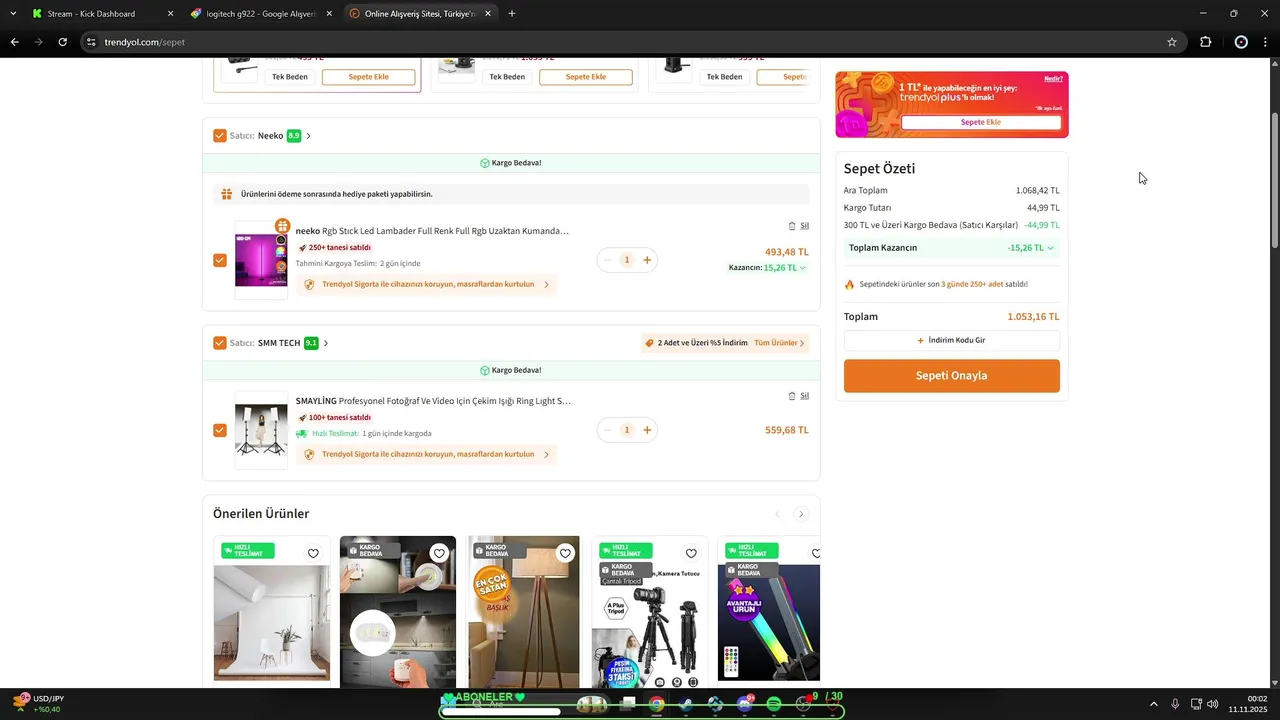Open a new browser tab
The width and height of the screenshot is (1280, 720).
(x=512, y=14)
